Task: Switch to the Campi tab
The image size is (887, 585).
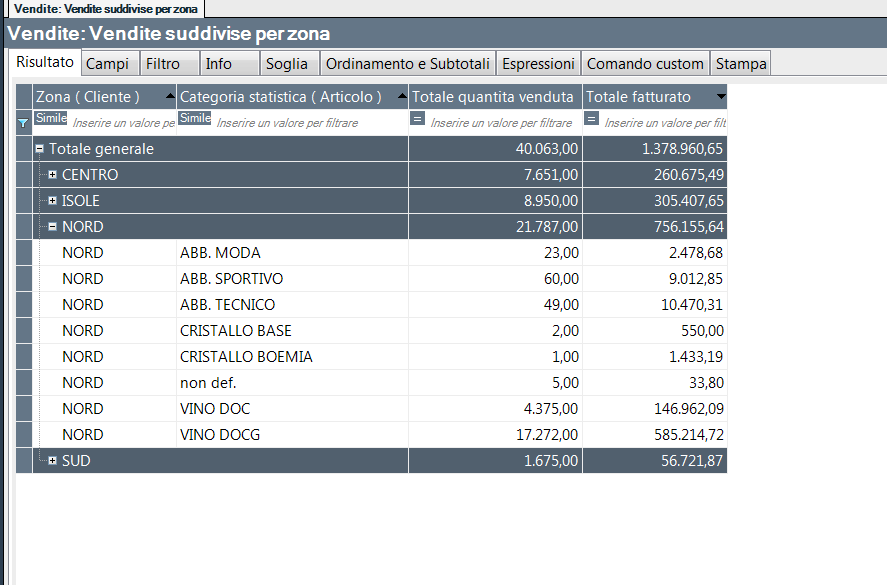Action: click(107, 64)
